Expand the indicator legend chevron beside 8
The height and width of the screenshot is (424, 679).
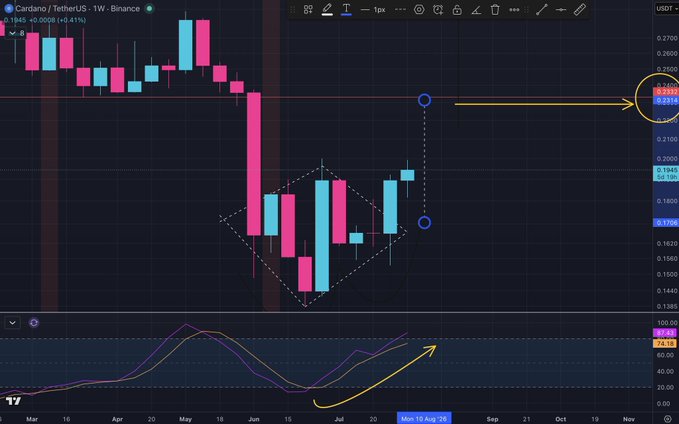[12, 33]
